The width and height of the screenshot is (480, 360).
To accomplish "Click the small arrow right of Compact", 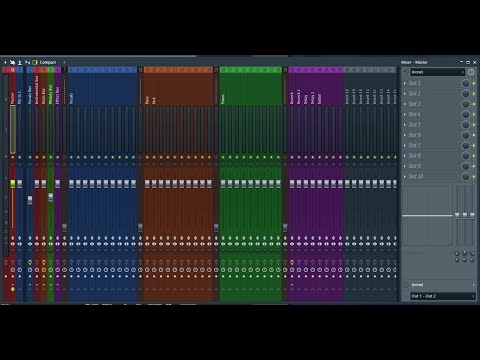I will click(x=64, y=62).
